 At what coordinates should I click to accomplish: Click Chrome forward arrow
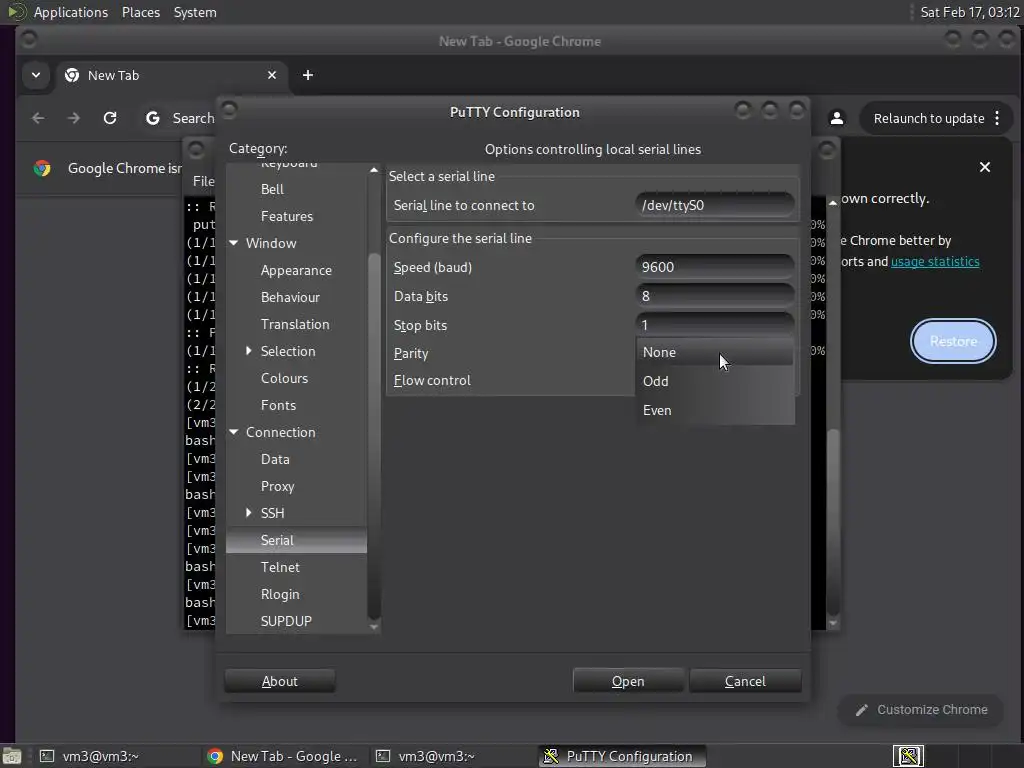(74, 118)
